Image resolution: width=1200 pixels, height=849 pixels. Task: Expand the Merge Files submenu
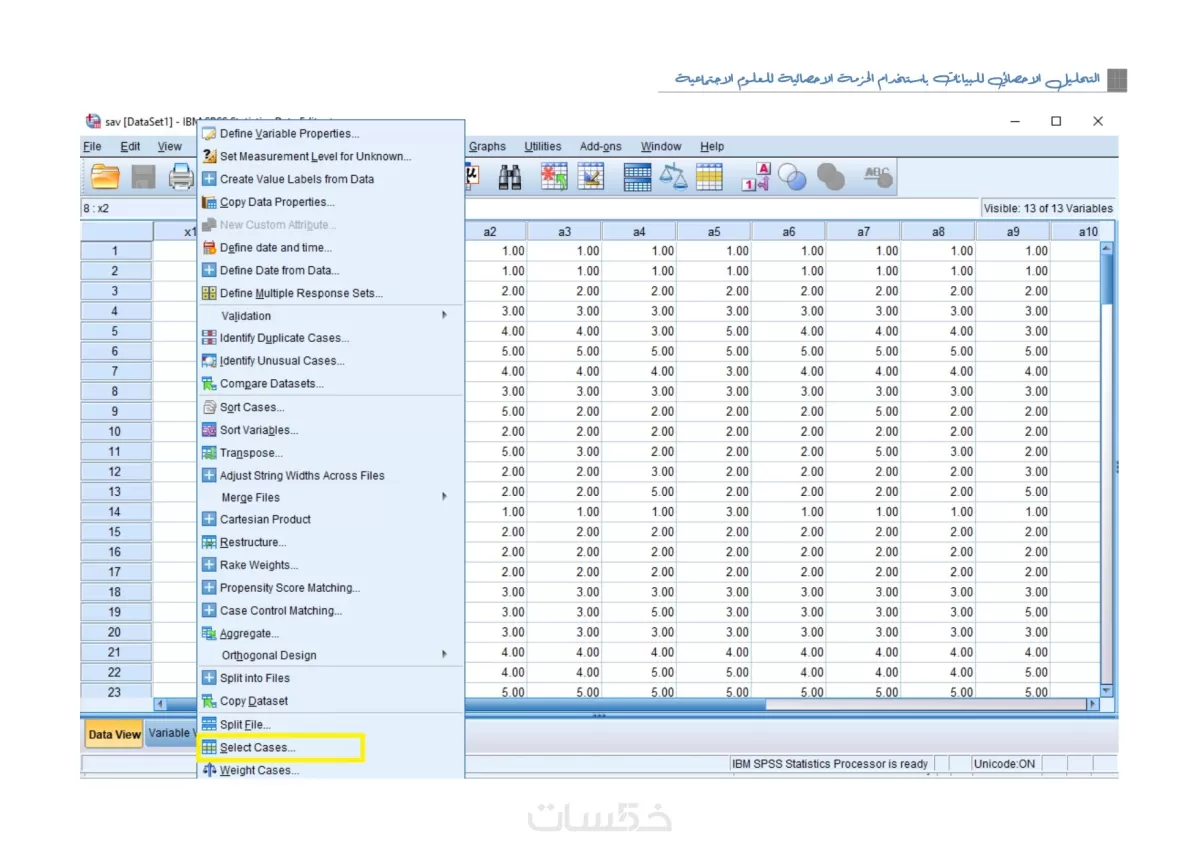pos(300,497)
